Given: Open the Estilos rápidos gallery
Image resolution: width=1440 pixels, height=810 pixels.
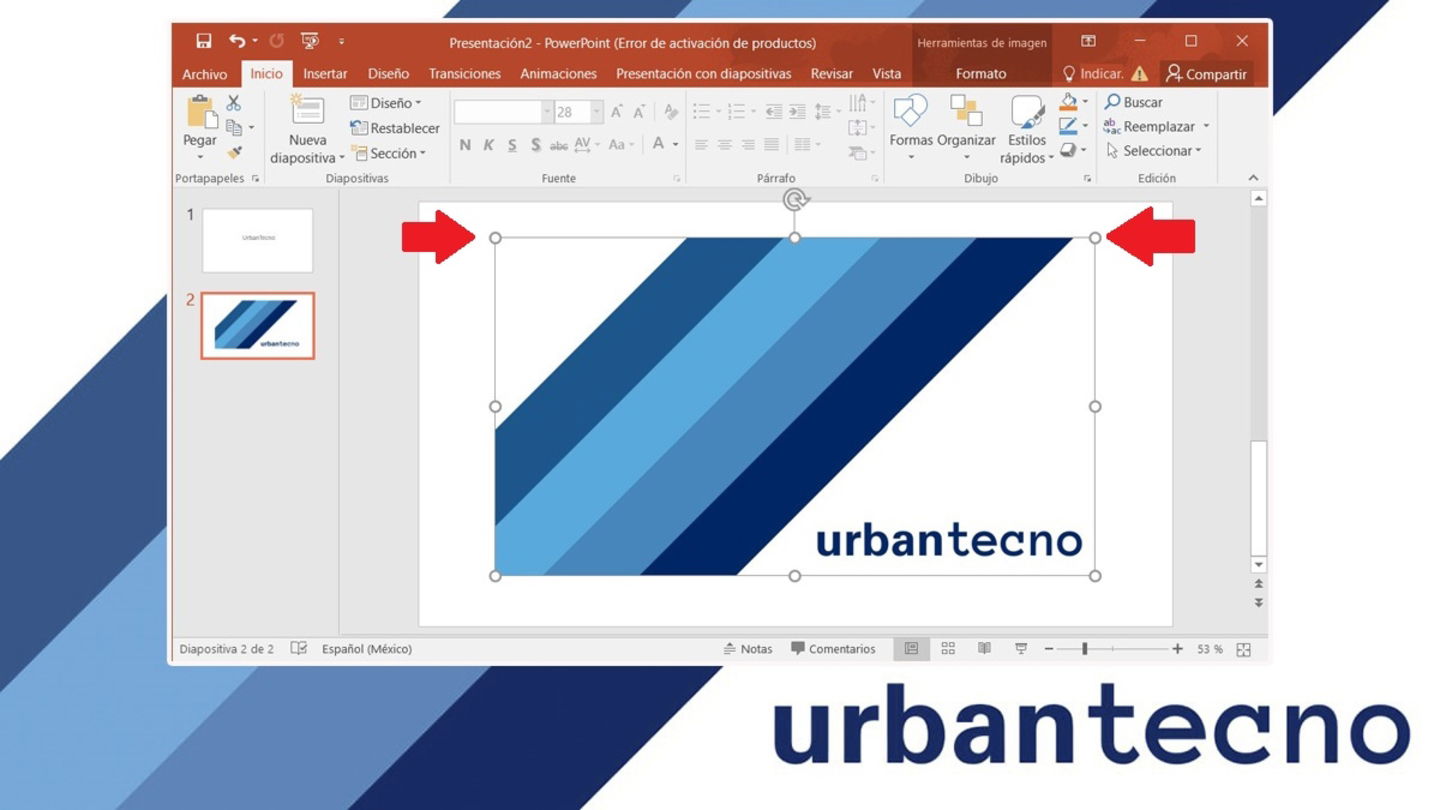Looking at the screenshot, I should pos(1027,130).
